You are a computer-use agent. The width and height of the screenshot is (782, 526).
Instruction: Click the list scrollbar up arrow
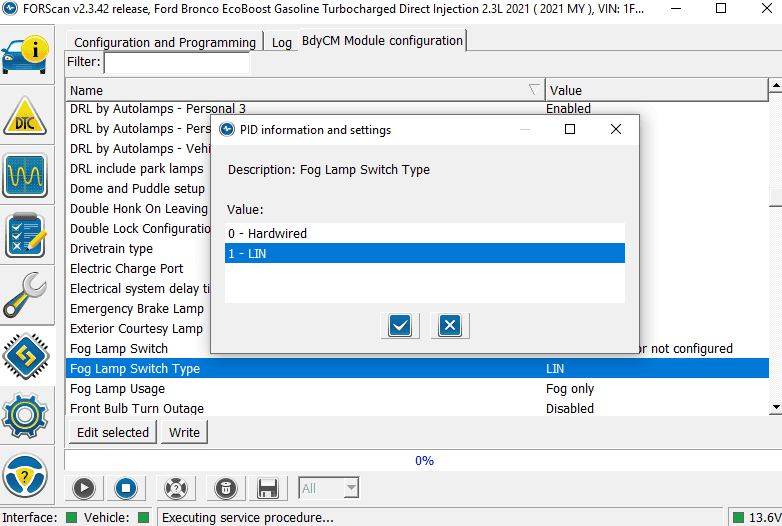(x=776, y=85)
